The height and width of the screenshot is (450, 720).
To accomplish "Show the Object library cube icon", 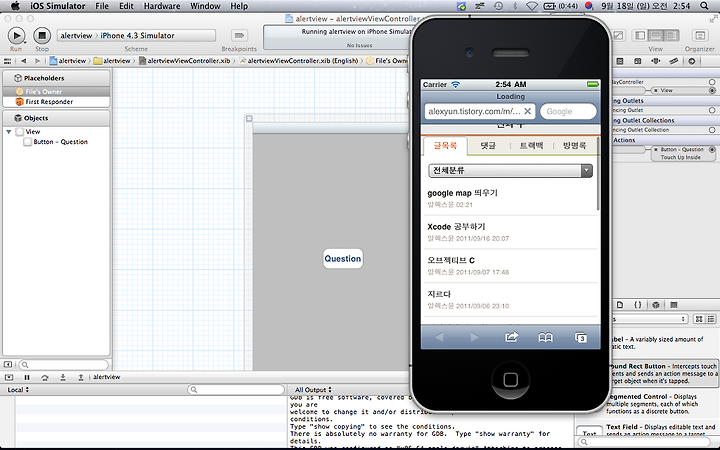I will tap(656, 305).
